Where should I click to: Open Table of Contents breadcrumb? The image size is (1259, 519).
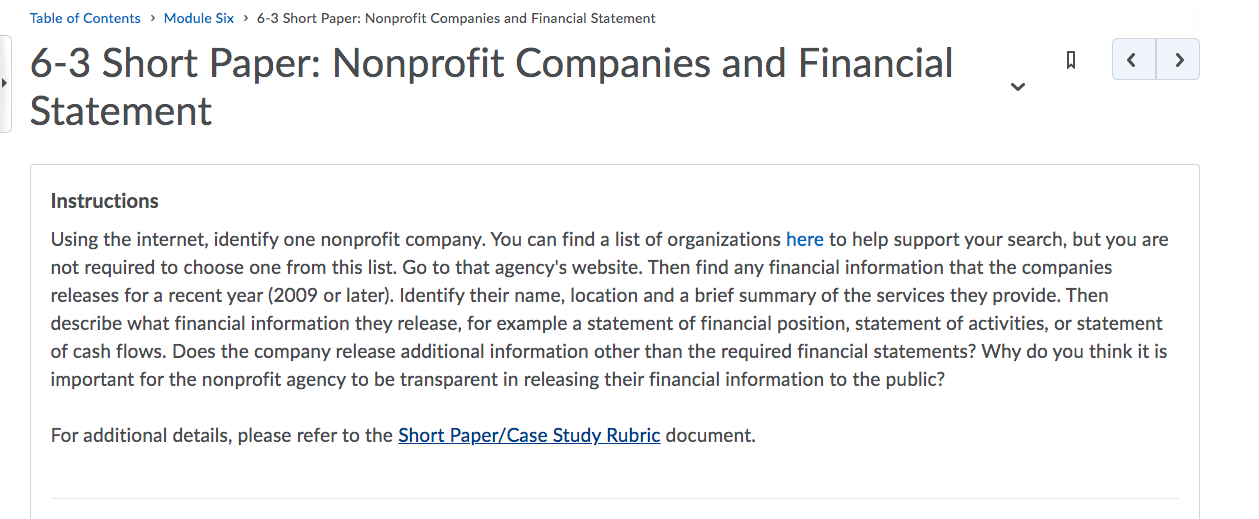85,18
